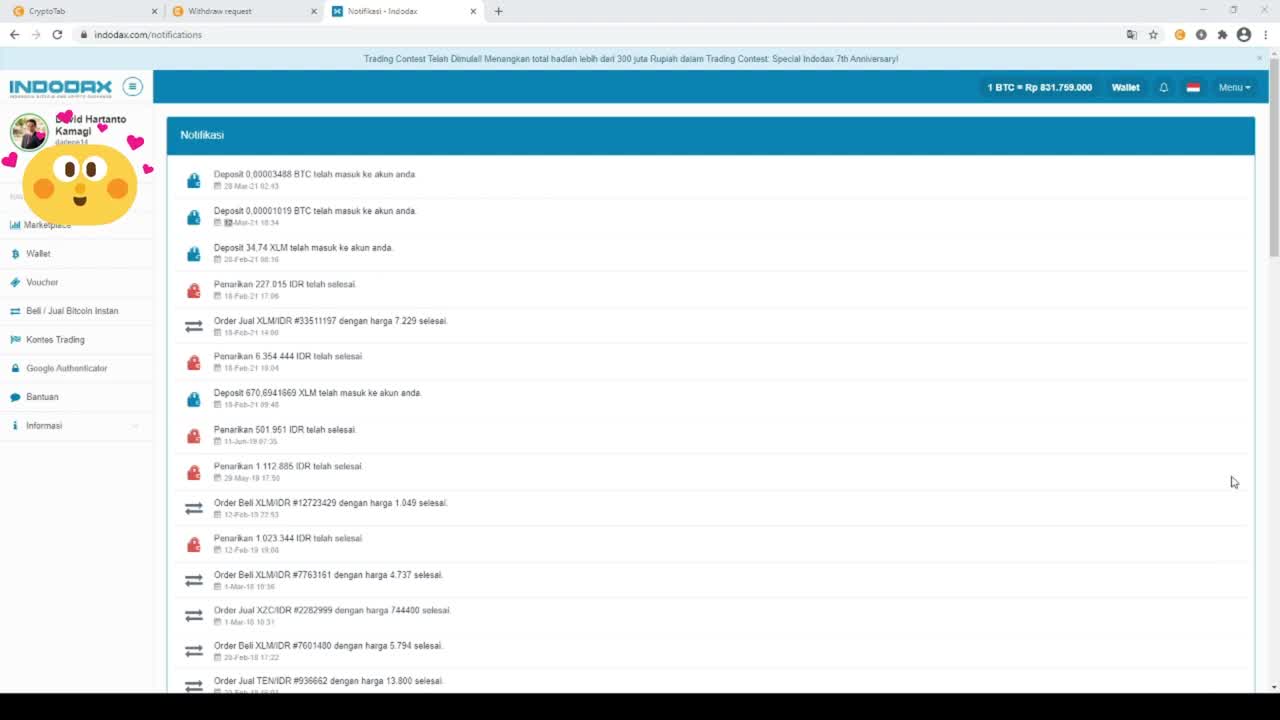Click the Google Translate icon in address bar
Image resolution: width=1280 pixels, height=720 pixels.
point(1132,34)
